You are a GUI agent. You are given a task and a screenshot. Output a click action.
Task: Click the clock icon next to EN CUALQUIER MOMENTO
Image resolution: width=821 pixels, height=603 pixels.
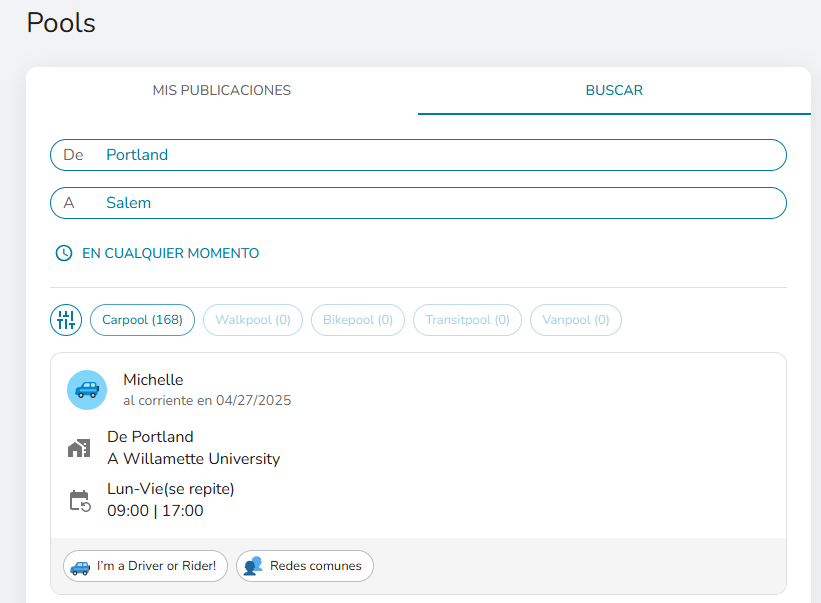point(65,253)
